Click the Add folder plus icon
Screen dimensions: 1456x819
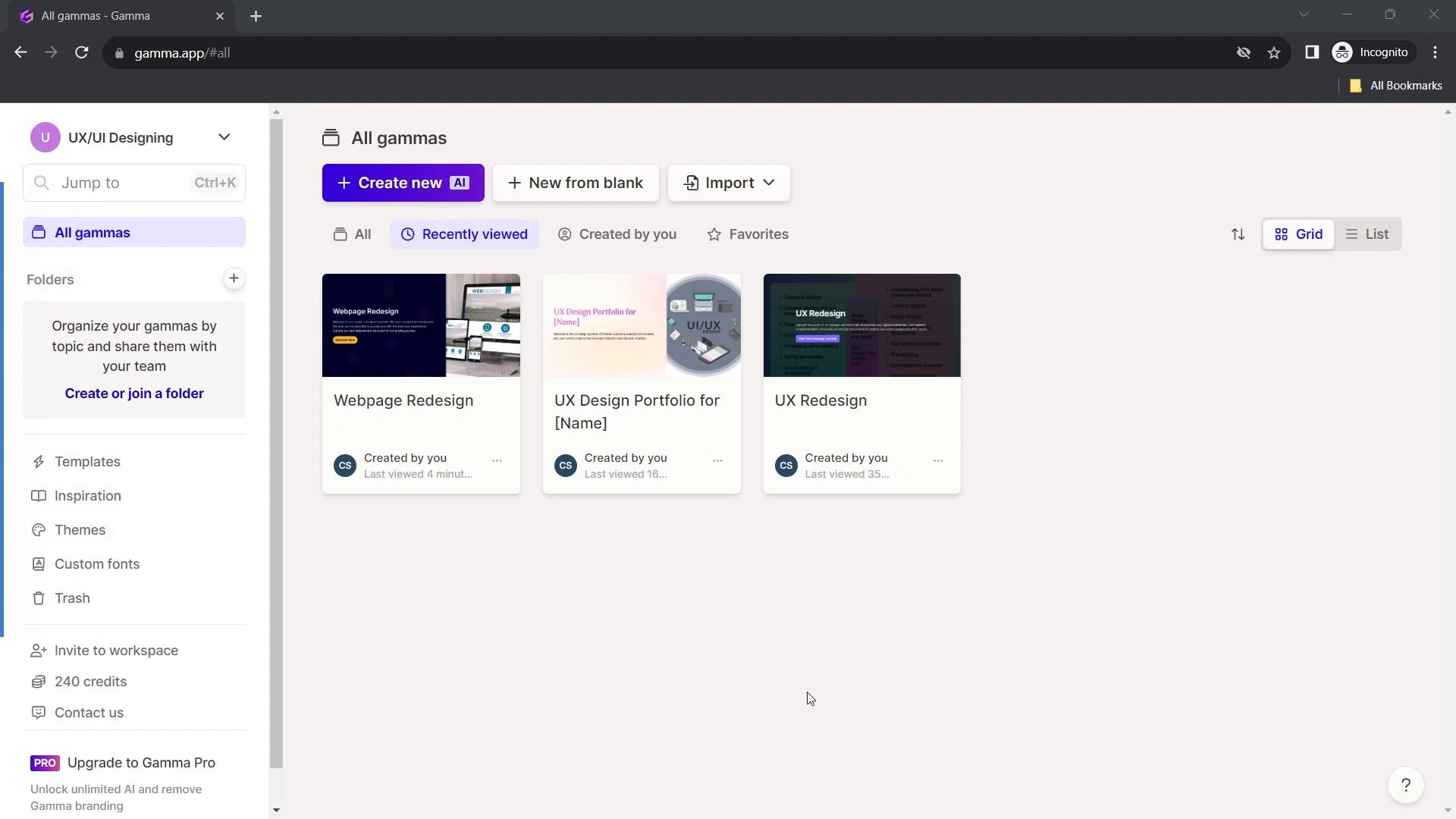(x=233, y=278)
